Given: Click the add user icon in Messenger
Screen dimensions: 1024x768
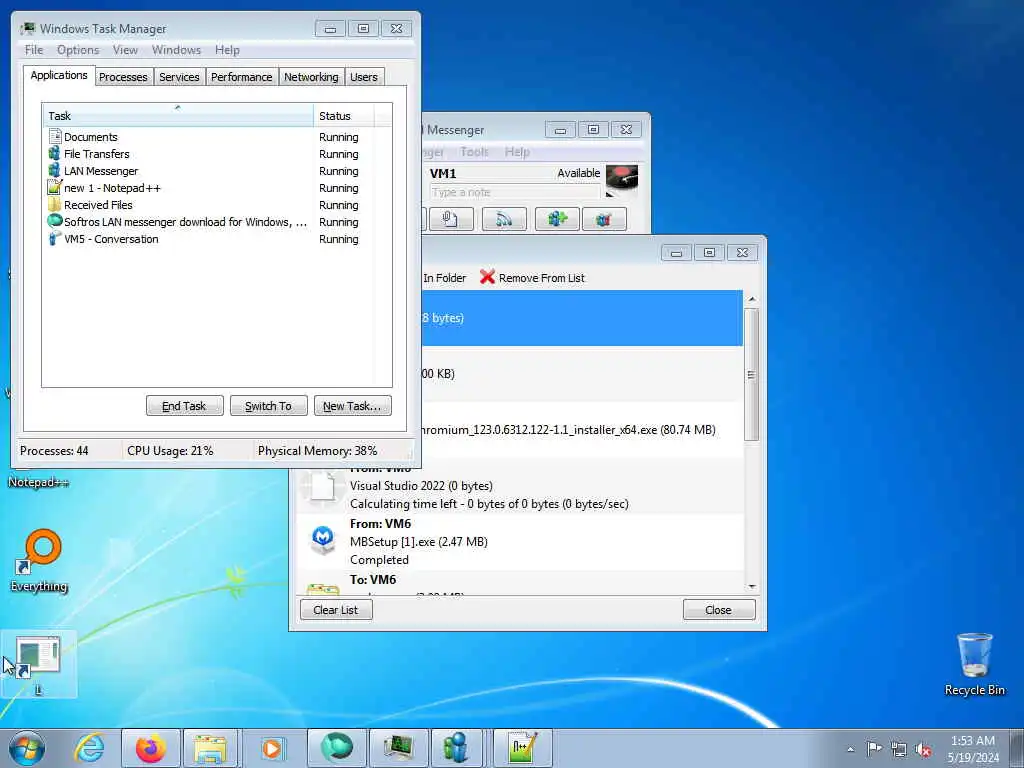Looking at the screenshot, I should coord(557,219).
